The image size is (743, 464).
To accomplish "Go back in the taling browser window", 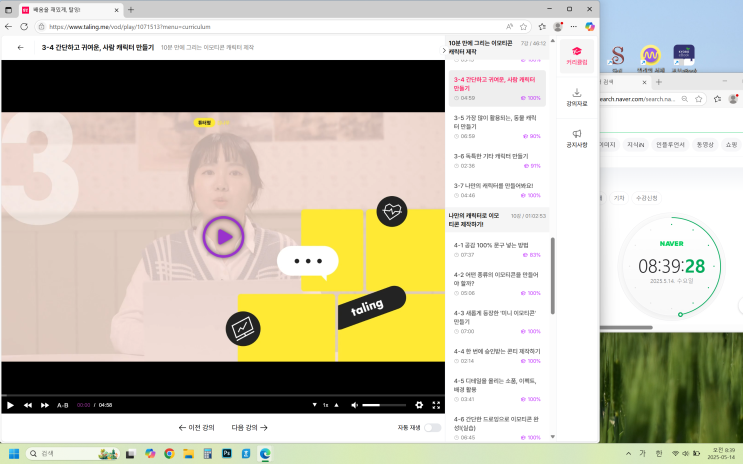I will 8,27.
